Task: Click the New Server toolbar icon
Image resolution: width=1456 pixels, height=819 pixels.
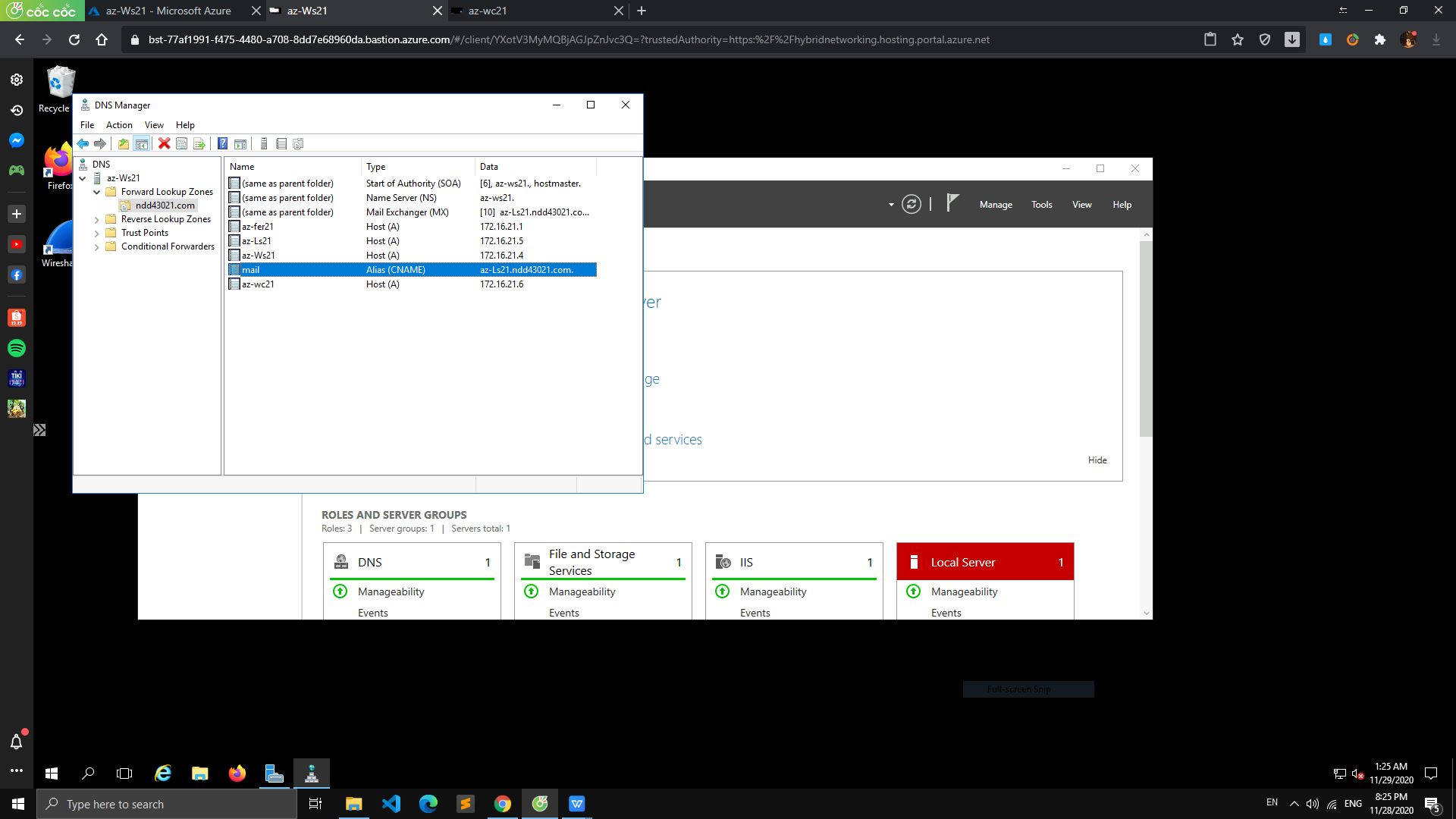Action: tap(264, 143)
